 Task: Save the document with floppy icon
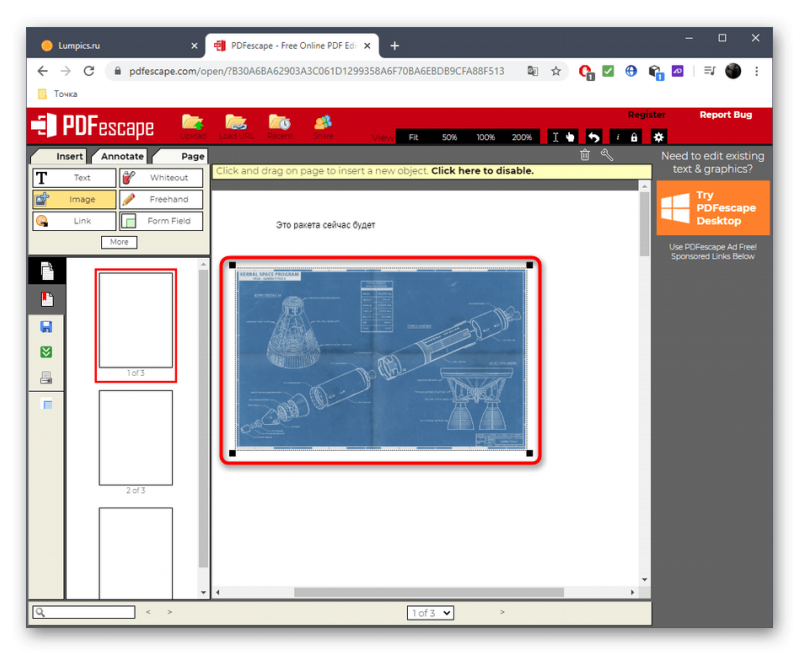(x=46, y=326)
